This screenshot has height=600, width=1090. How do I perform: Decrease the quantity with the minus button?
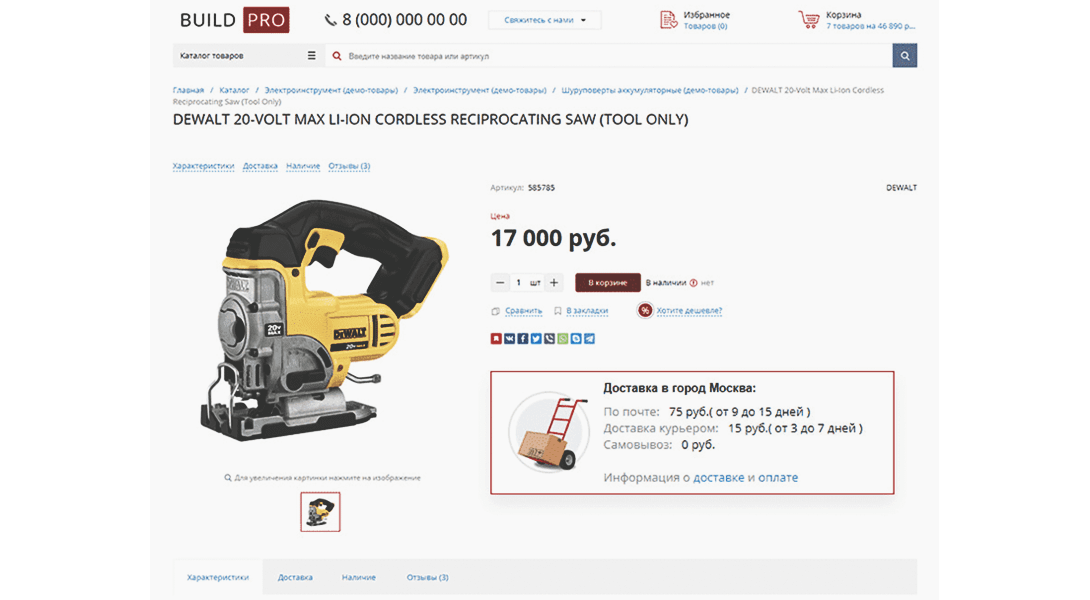click(500, 282)
